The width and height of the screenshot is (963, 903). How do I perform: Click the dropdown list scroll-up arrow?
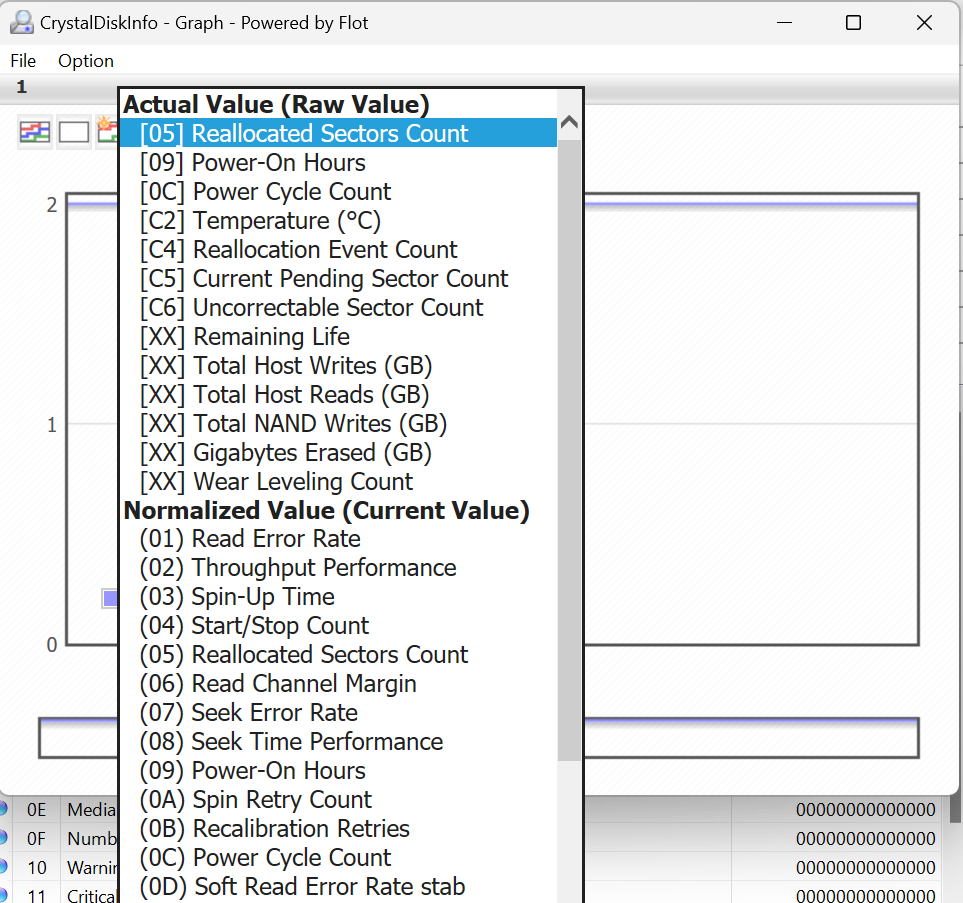569,122
